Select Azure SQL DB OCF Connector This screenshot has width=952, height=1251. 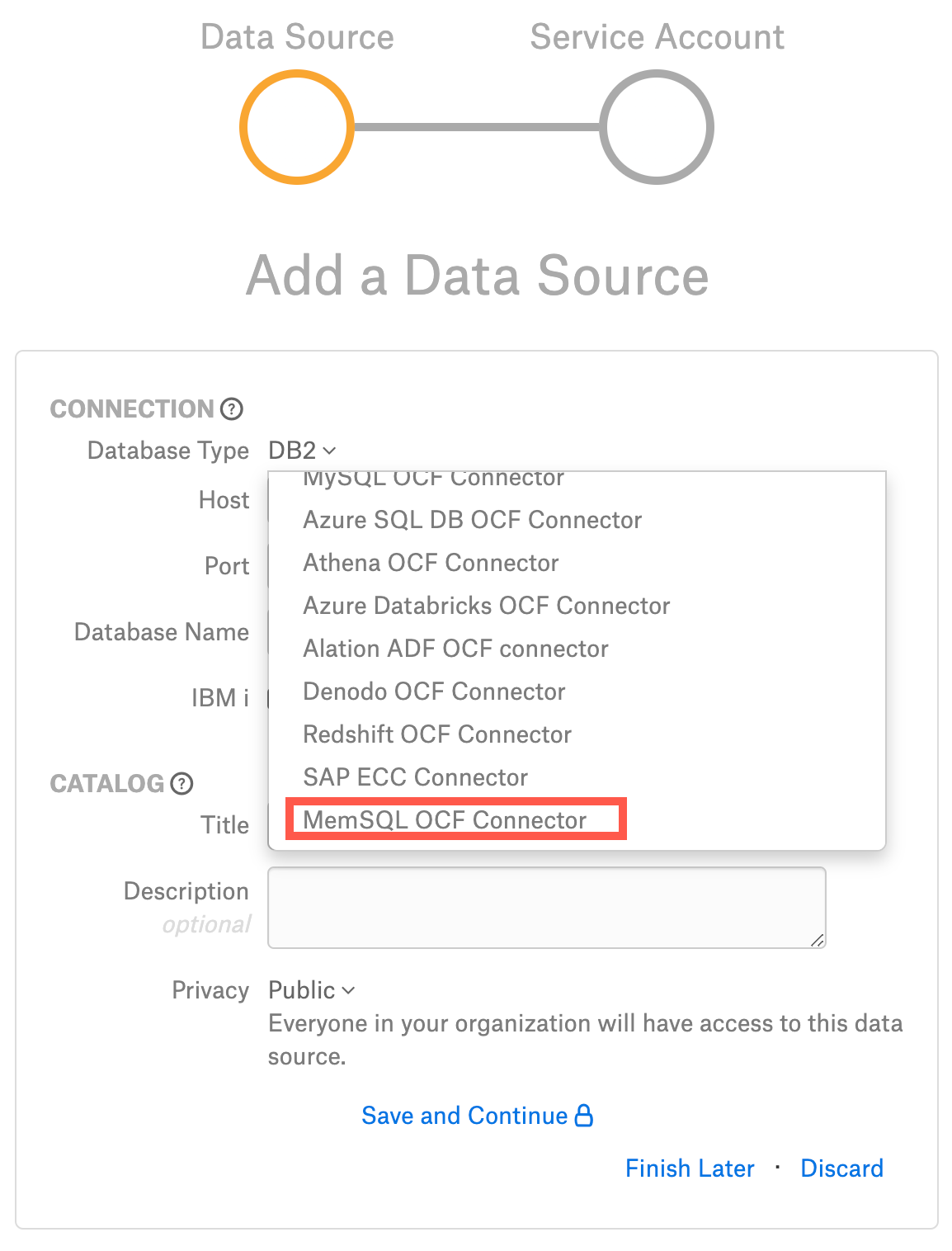click(x=473, y=520)
